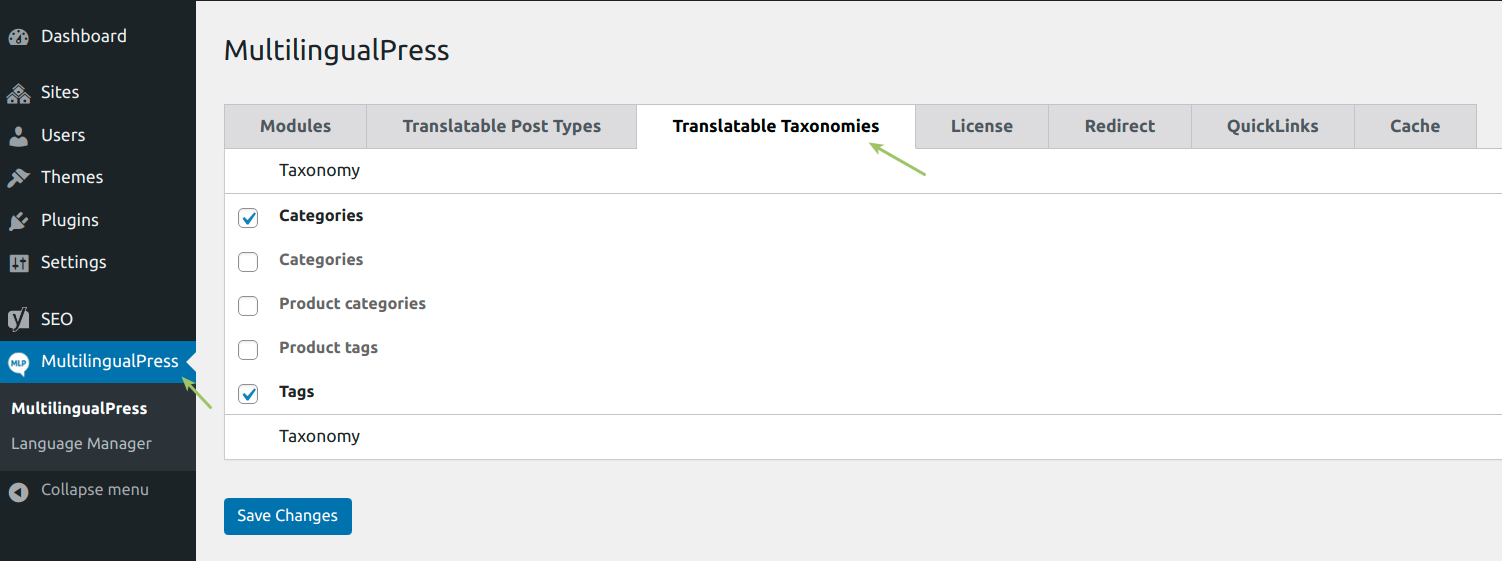This screenshot has width=1502, height=561.
Task: Click the Themes paintbrush icon
Action: tap(18, 178)
